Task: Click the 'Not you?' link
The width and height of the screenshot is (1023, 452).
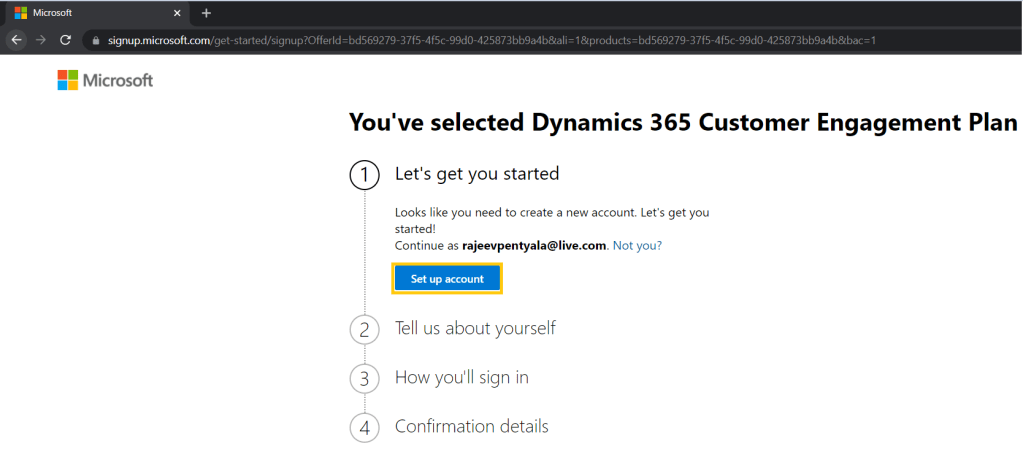Action: click(636, 245)
